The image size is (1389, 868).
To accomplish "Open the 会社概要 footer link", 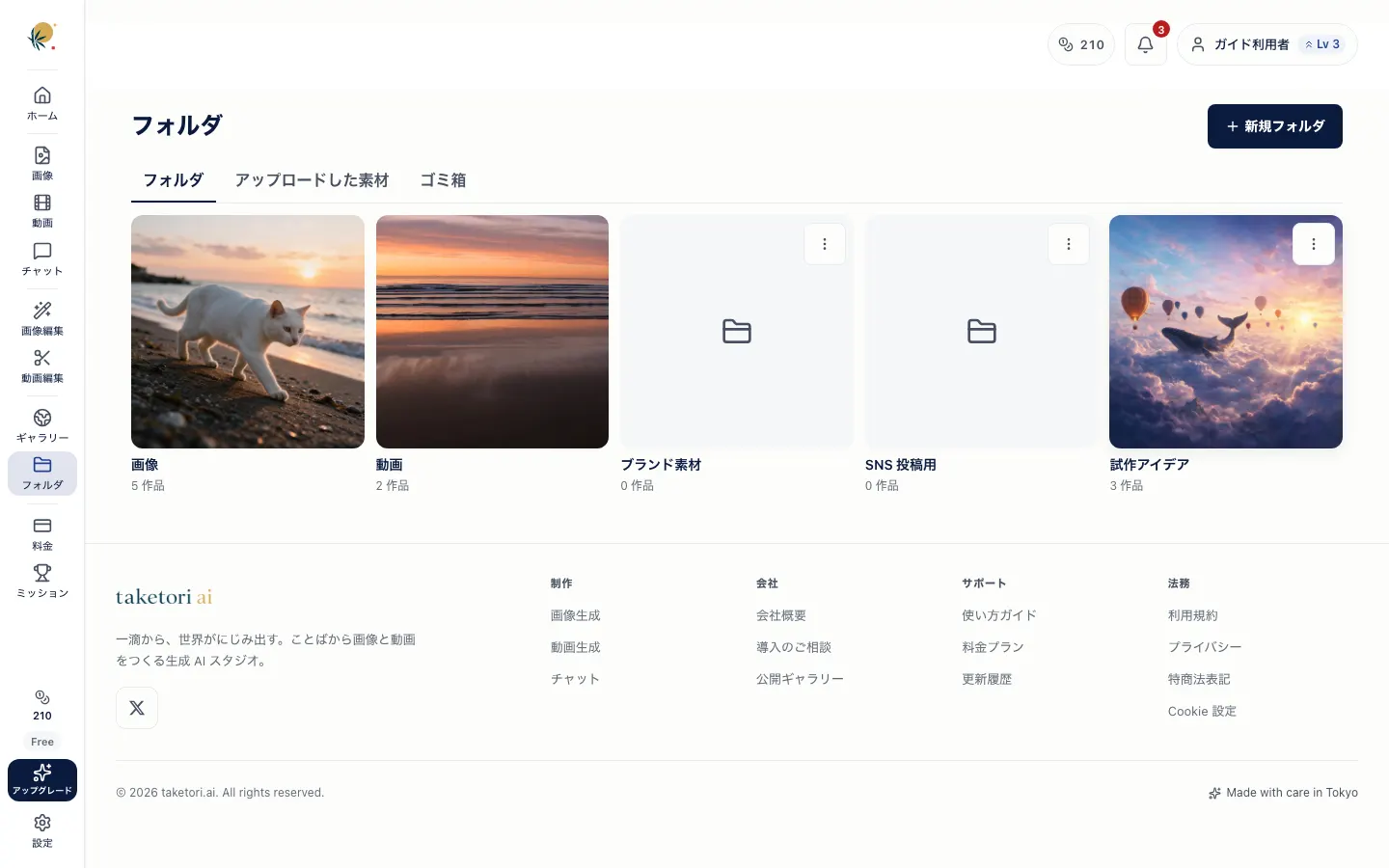I will 781,615.
